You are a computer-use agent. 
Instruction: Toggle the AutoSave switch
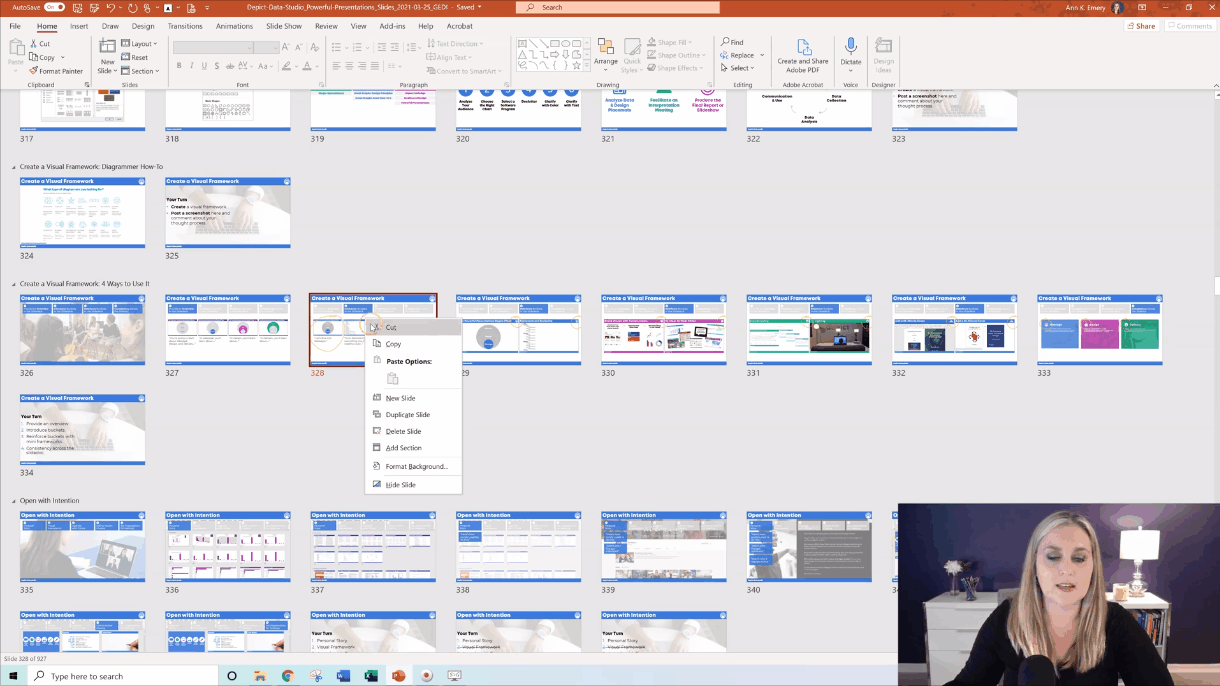click(54, 7)
